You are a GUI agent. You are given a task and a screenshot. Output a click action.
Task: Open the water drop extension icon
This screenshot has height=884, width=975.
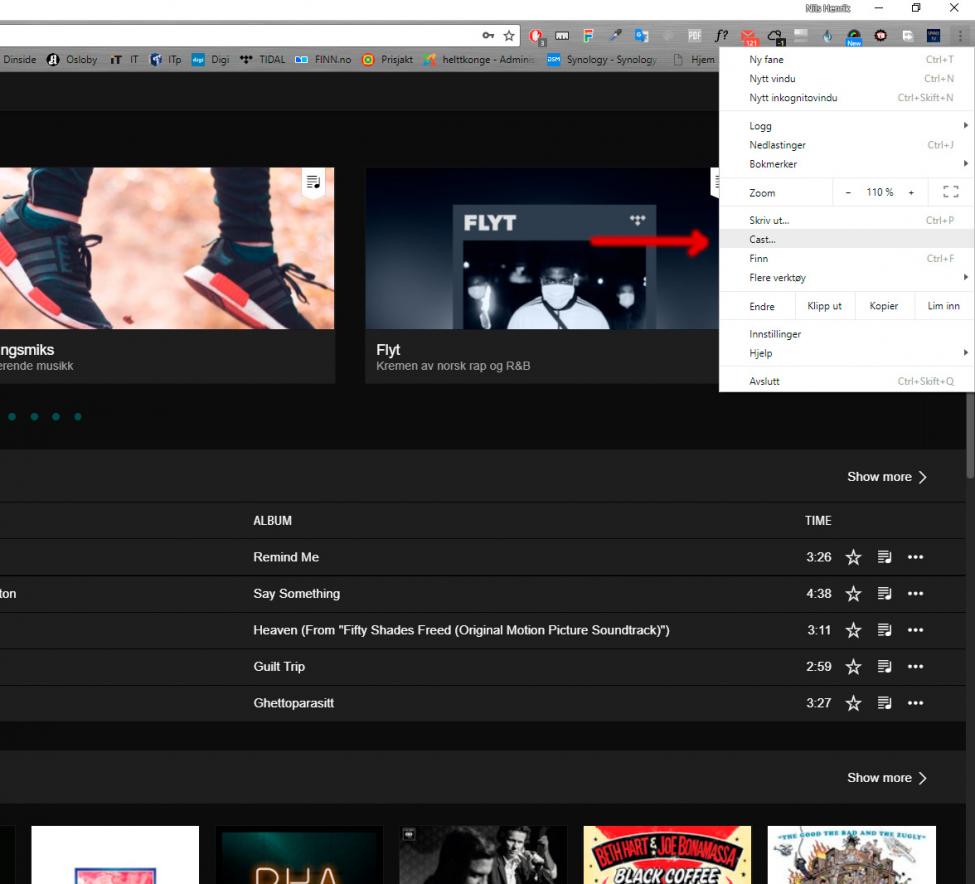pos(827,36)
